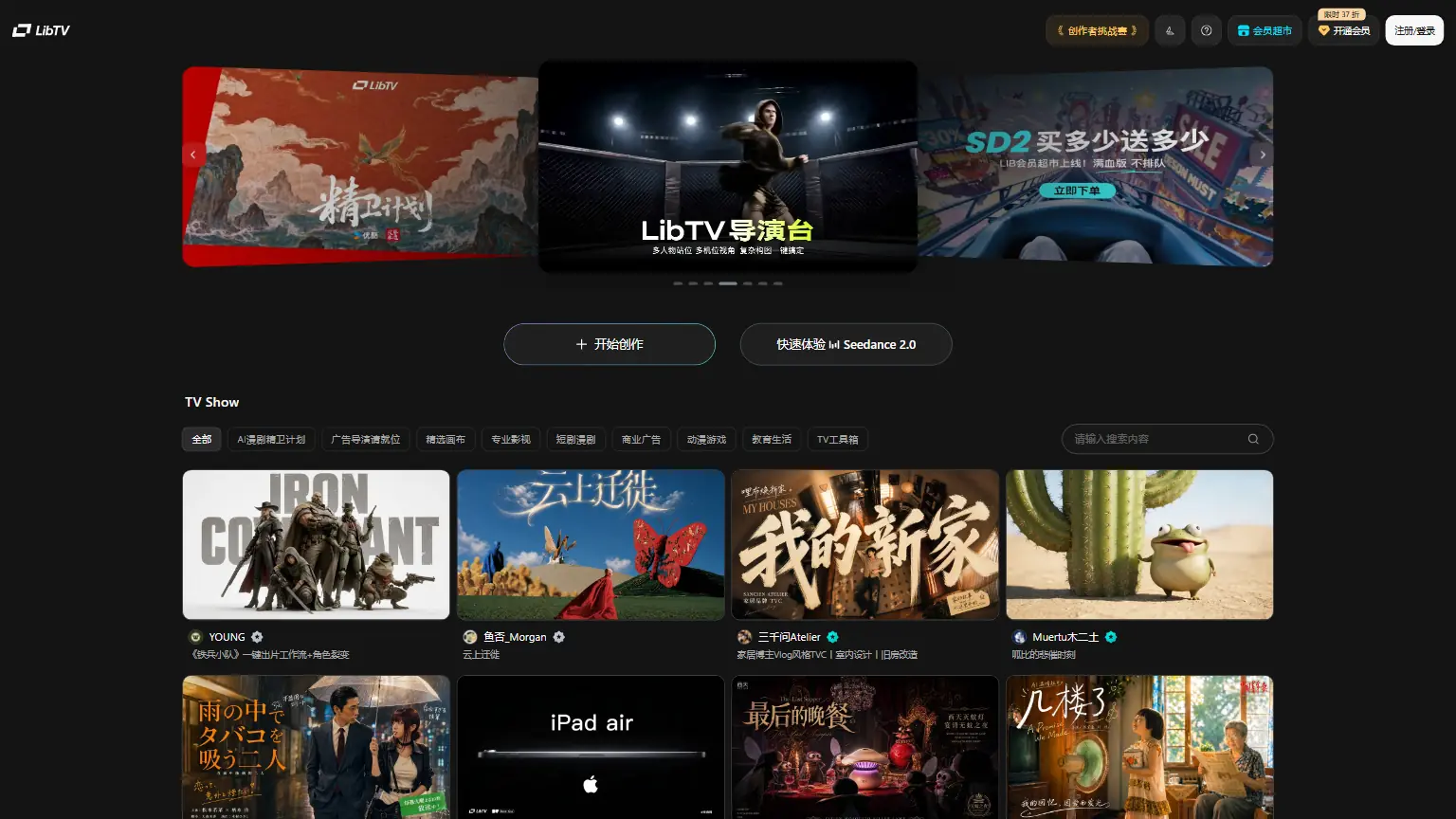The width and height of the screenshot is (1456, 819).
Task: Click 开通会员 membership button
Action: pos(1344,30)
